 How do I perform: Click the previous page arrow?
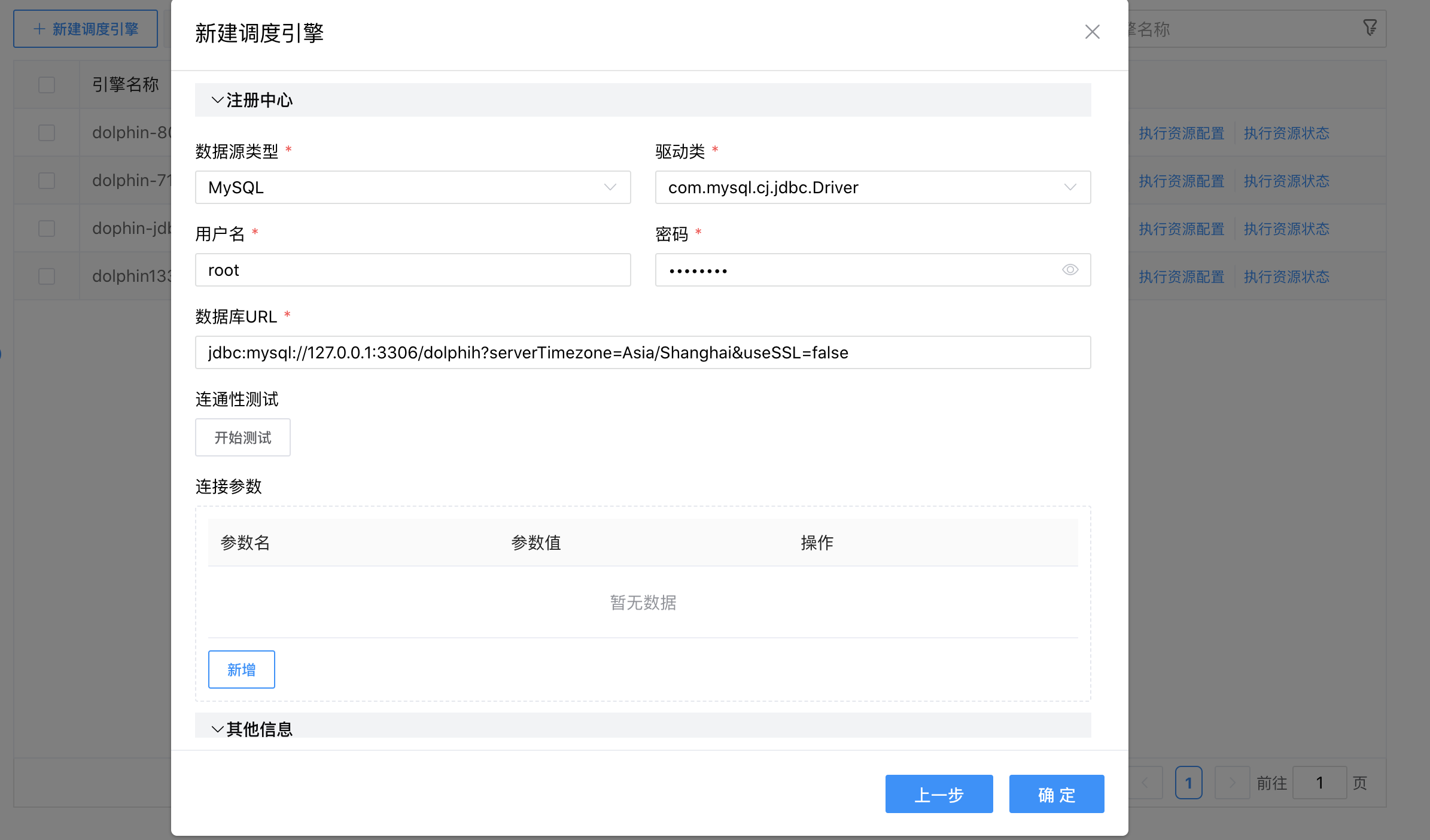[1145, 783]
